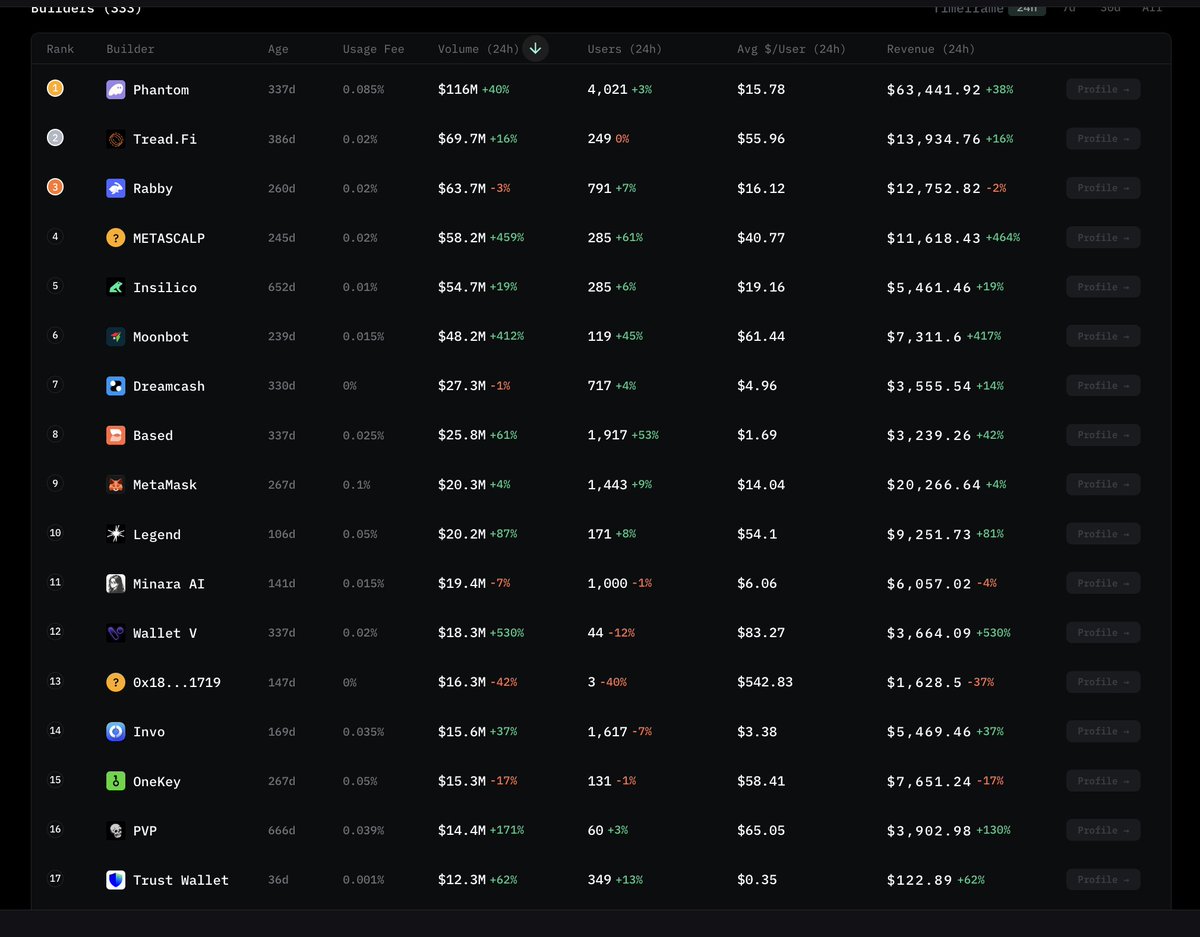This screenshot has width=1200, height=937.
Task: Open the Profile button for METASCALP
Action: [1103, 237]
